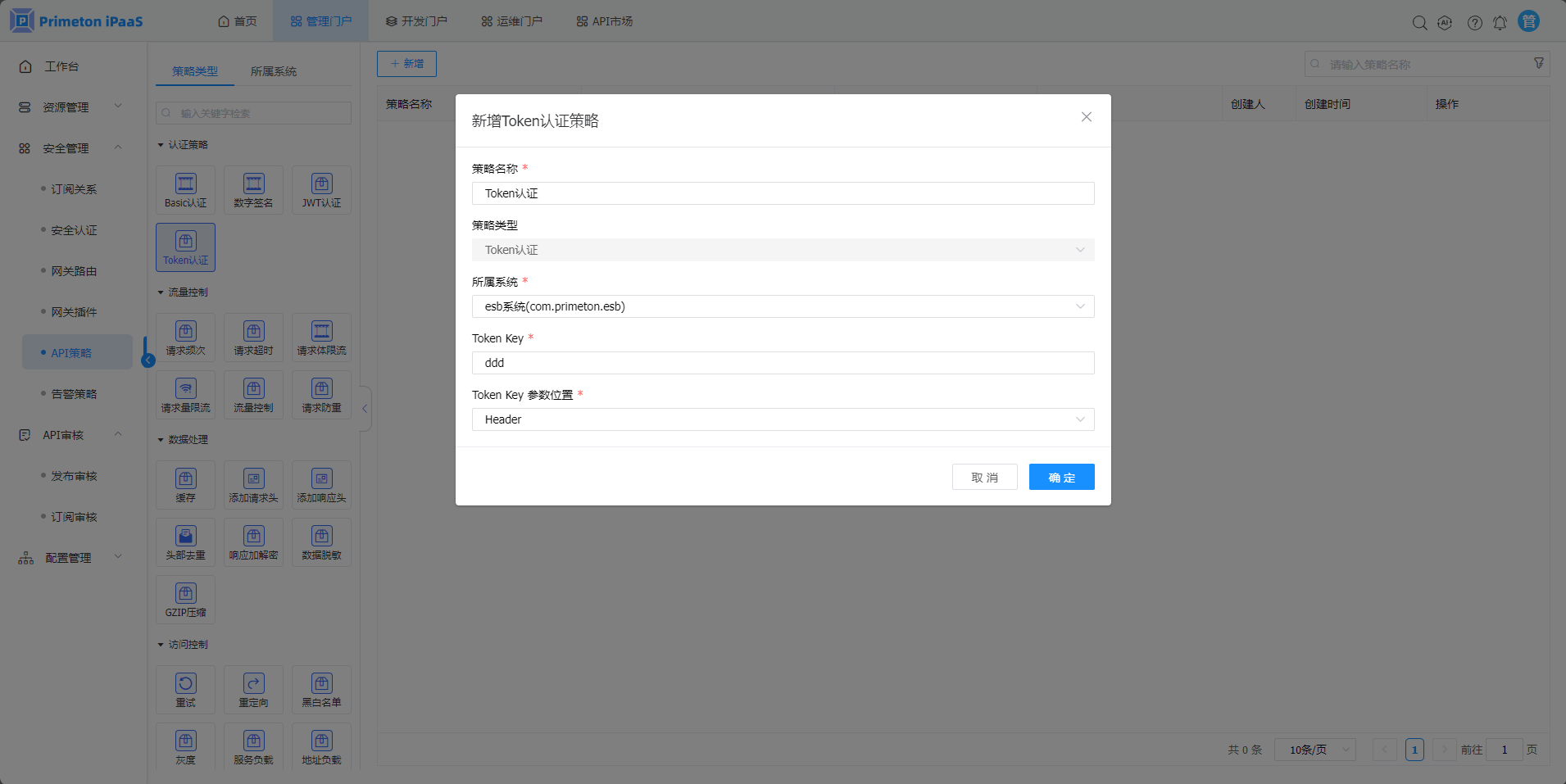Select the Basic认证 policy icon
1566x784 pixels.
[x=185, y=190]
